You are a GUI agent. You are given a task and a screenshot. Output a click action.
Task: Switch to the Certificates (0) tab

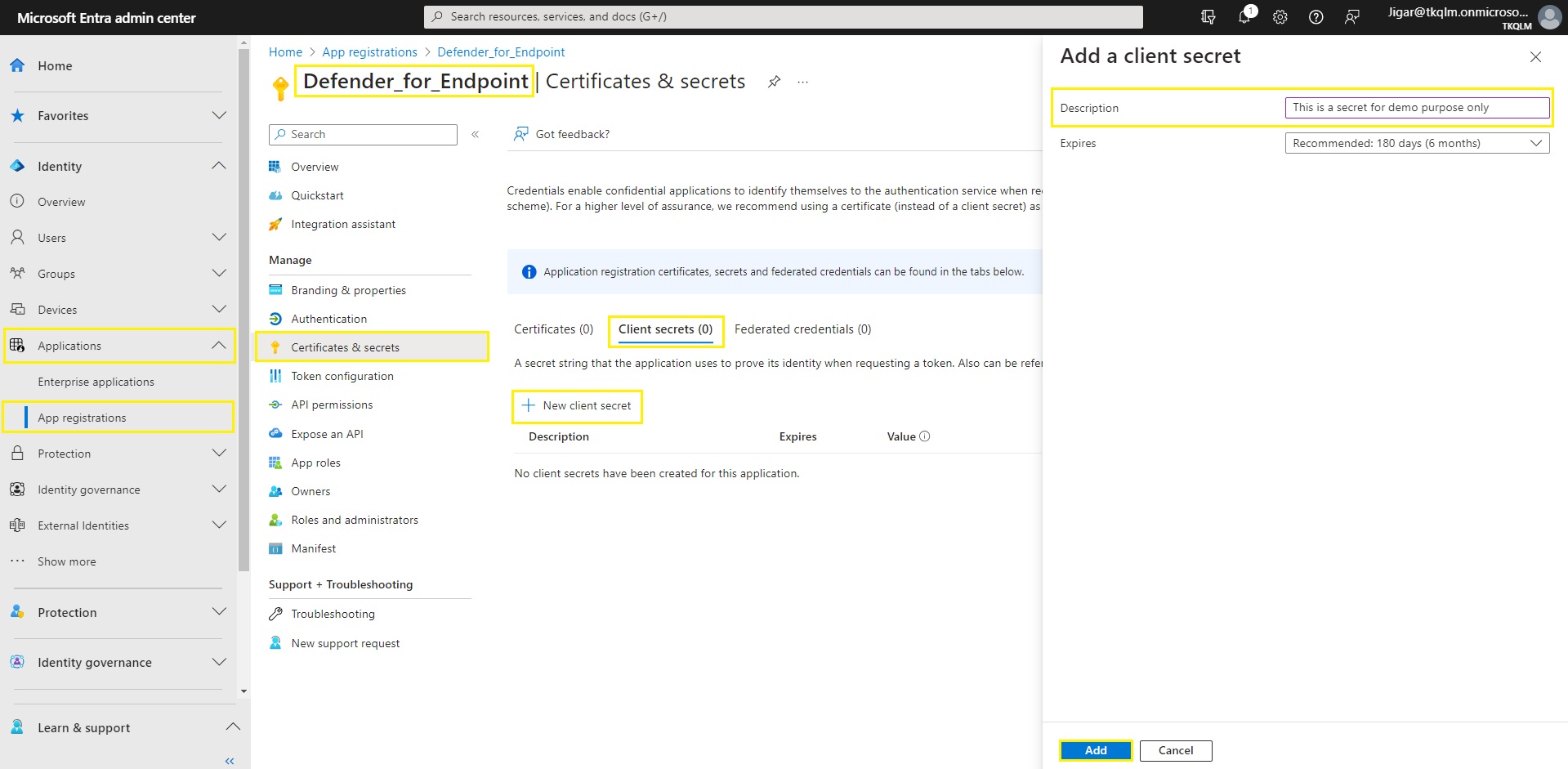pos(553,329)
